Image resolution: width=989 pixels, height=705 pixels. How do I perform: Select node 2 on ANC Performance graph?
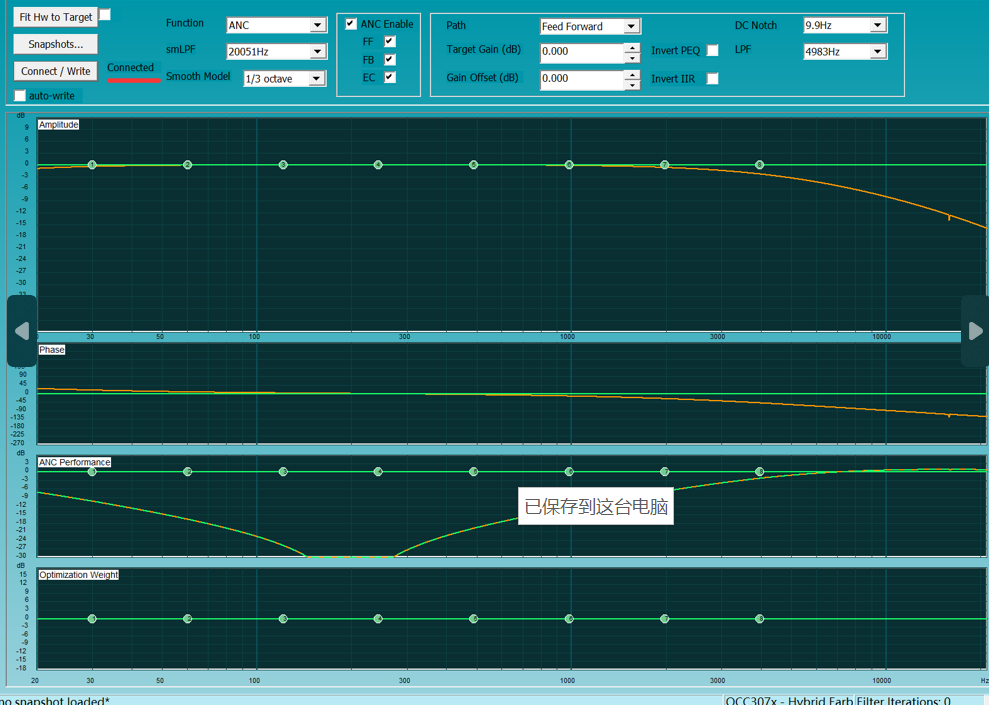[x=187, y=472]
